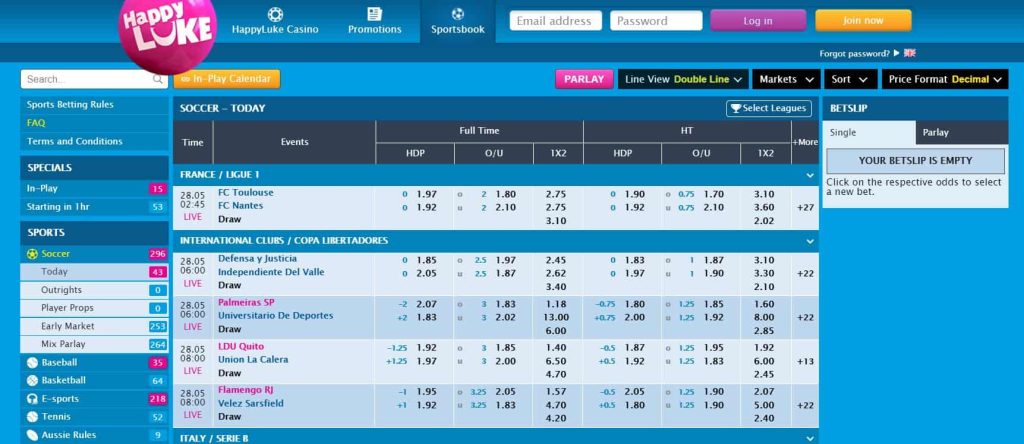Click the UK flag language icon

(x=910, y=53)
